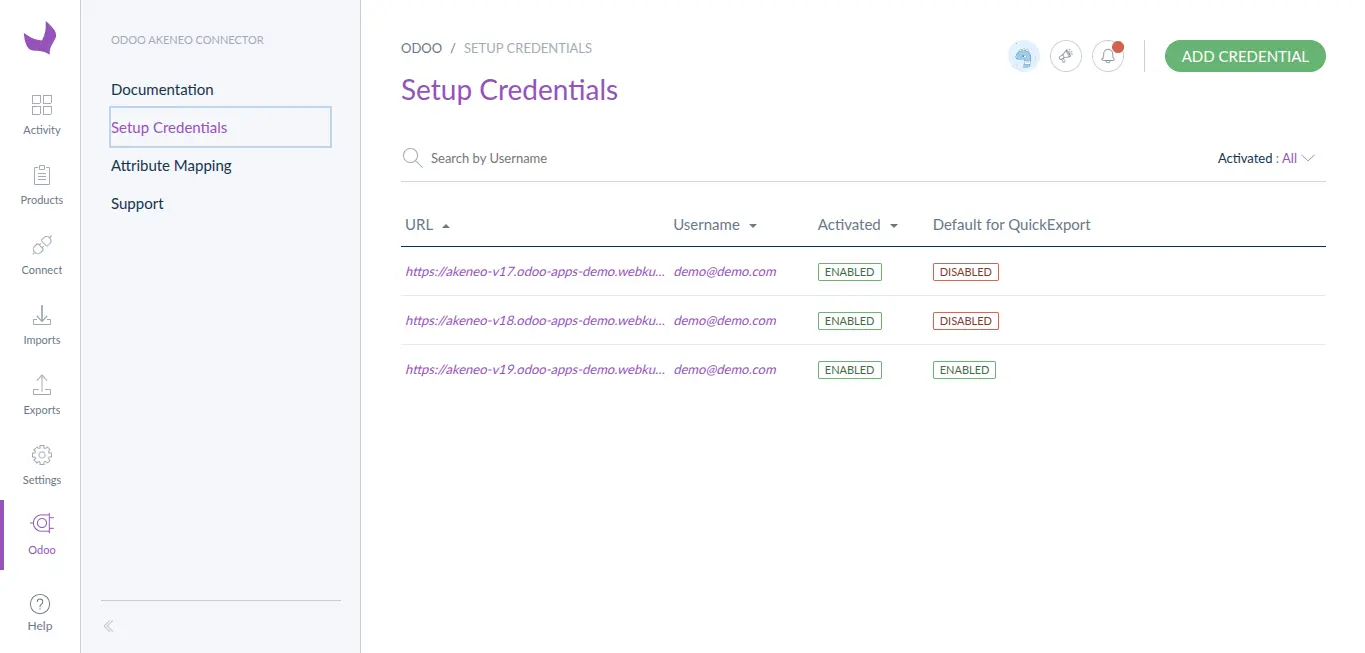Disable QuickExport default for akeneo-v19 credential
Screen dimensions: 1365x653
963,369
